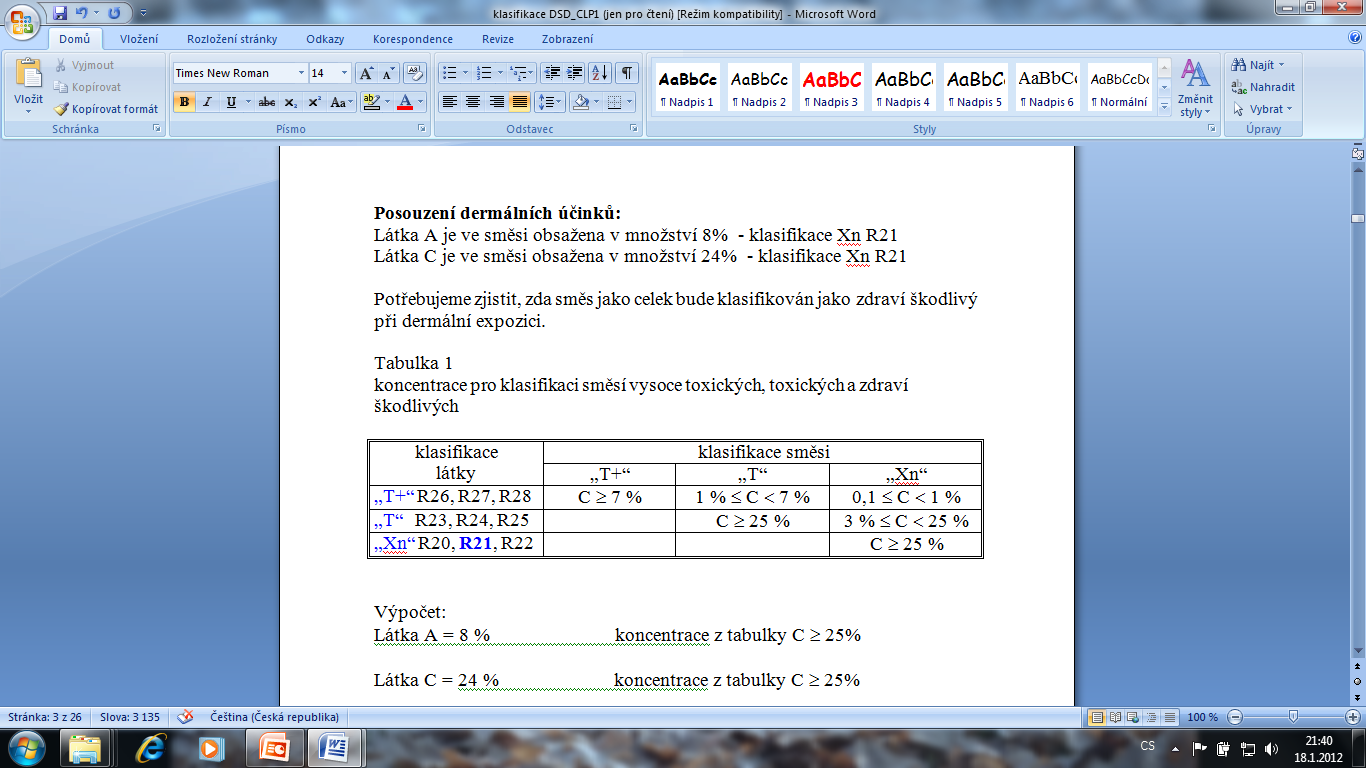Switch to Revize tab
This screenshot has width=1366, height=768.
coord(498,39)
